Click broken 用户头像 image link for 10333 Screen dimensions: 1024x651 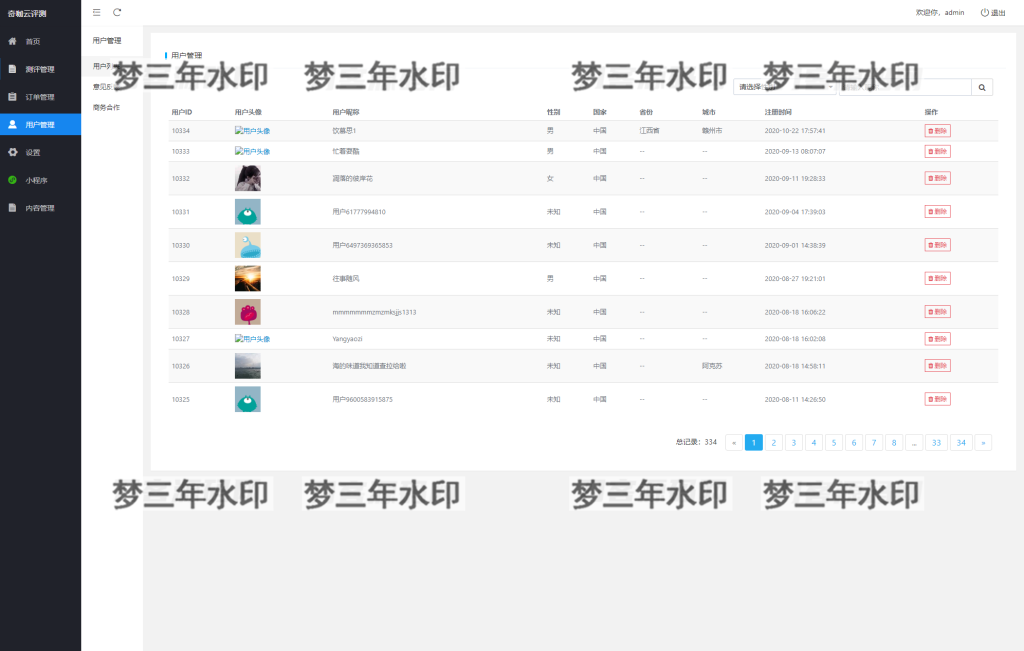pyautogui.click(x=252, y=151)
